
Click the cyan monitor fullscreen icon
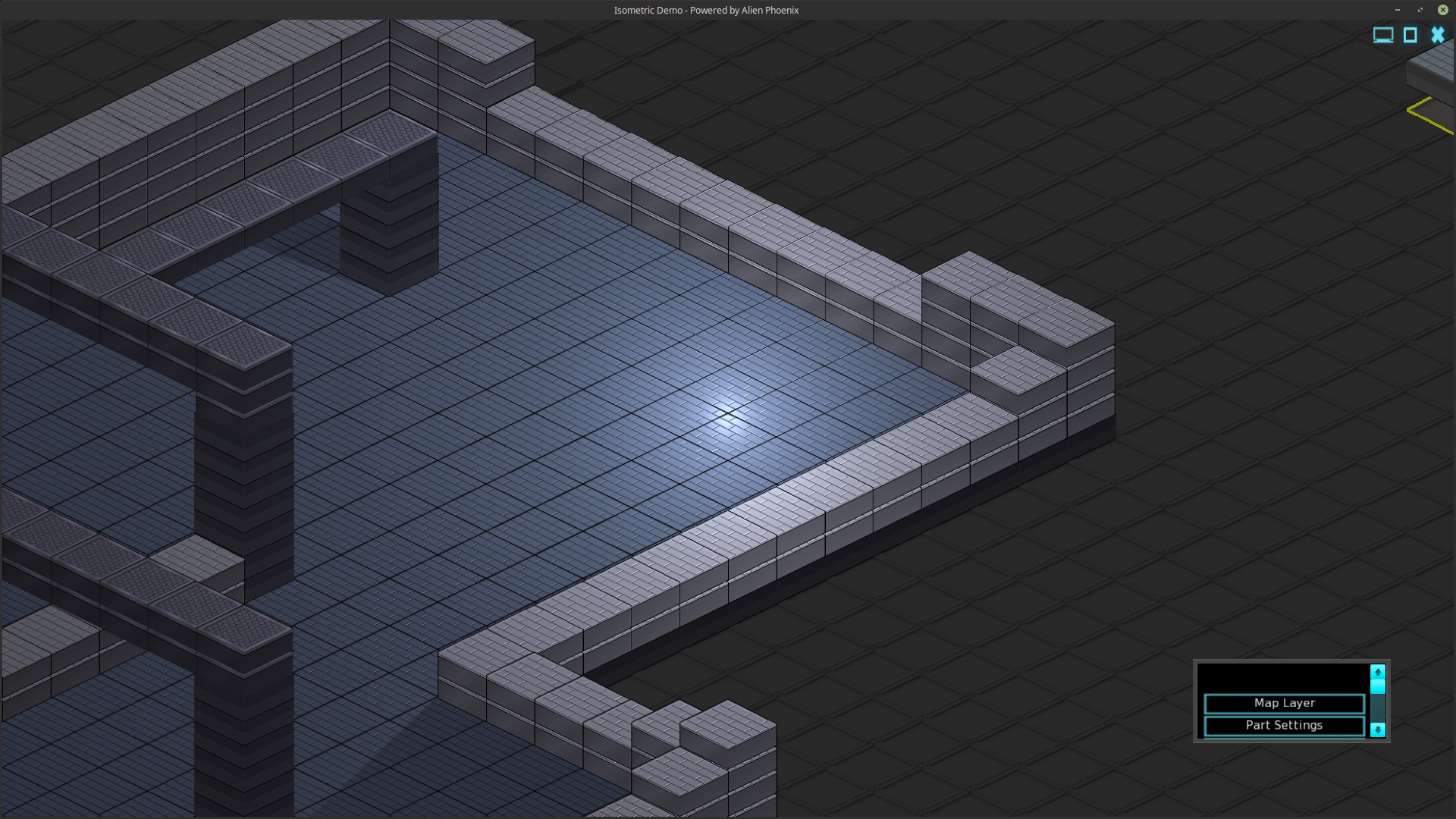(x=1382, y=35)
